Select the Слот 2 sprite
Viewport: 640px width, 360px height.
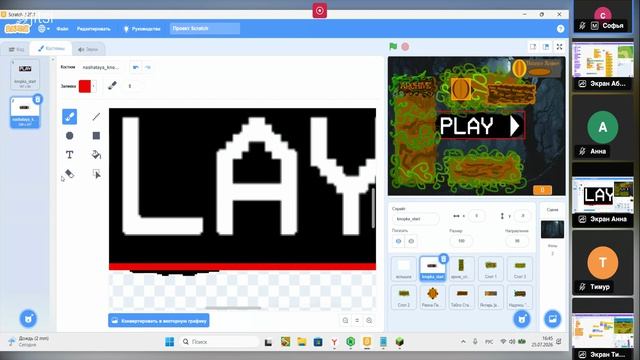tap(404, 297)
